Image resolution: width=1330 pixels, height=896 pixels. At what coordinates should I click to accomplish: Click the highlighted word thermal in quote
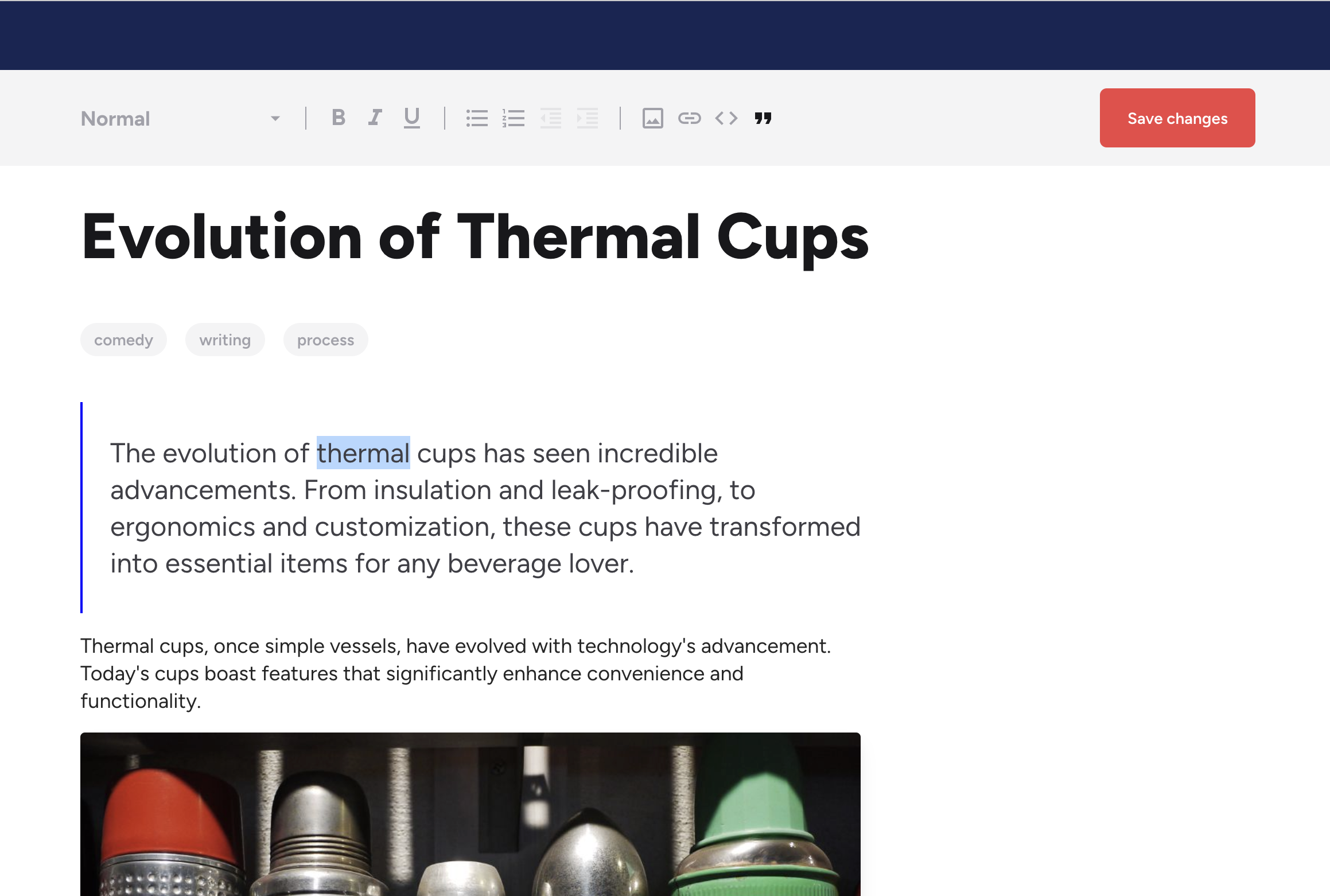click(363, 453)
